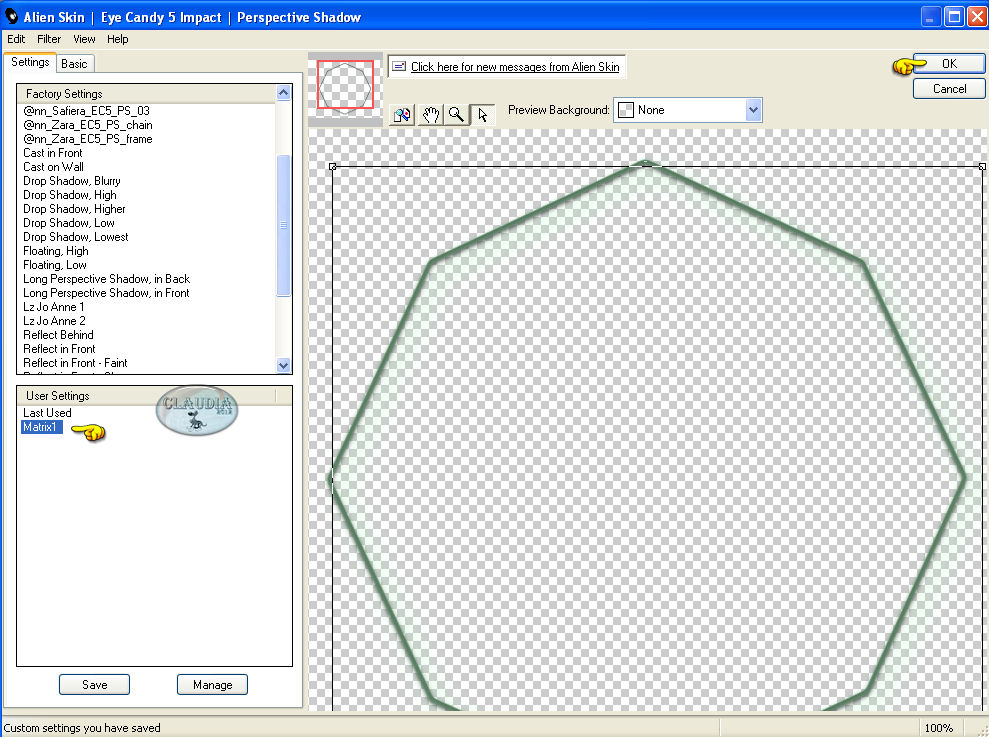The width and height of the screenshot is (989, 737).
Task: Select the Last Used user setting
Action: [47, 413]
